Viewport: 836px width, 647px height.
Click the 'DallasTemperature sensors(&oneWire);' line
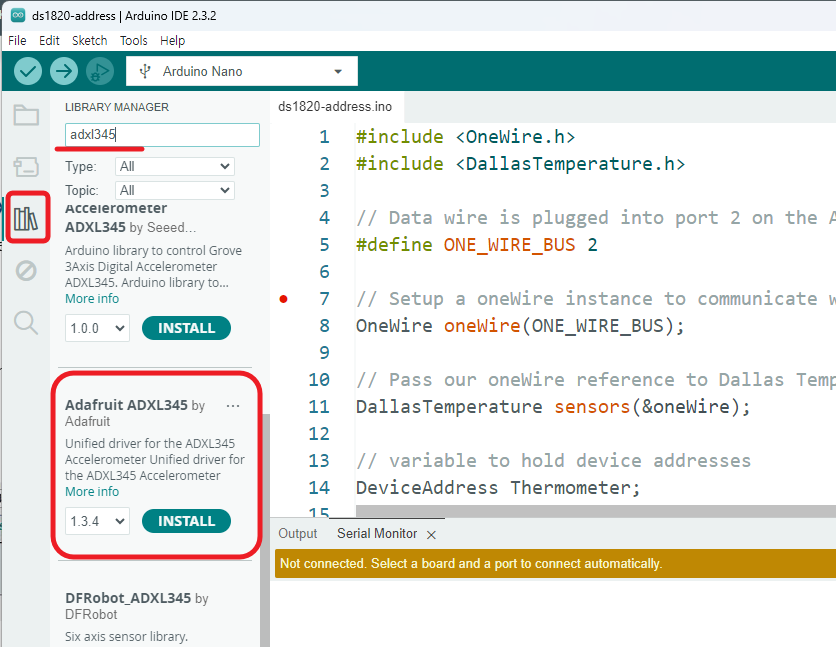pos(553,407)
